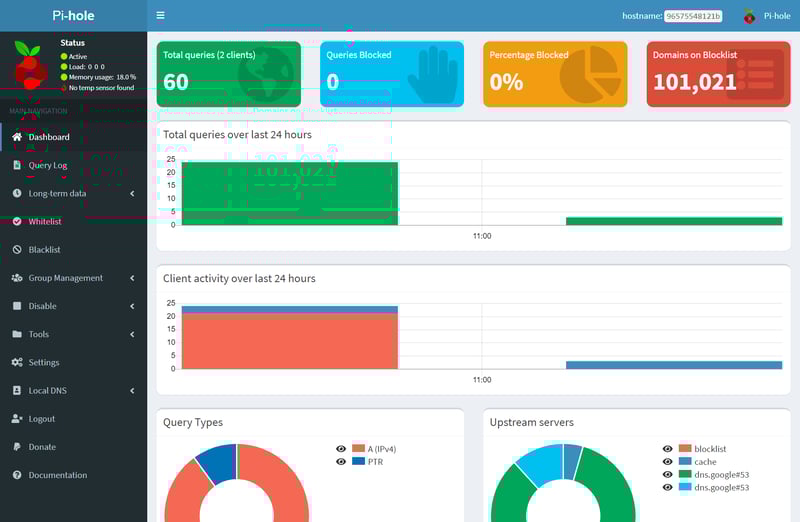Click the Pi-hole title link

(73, 16)
